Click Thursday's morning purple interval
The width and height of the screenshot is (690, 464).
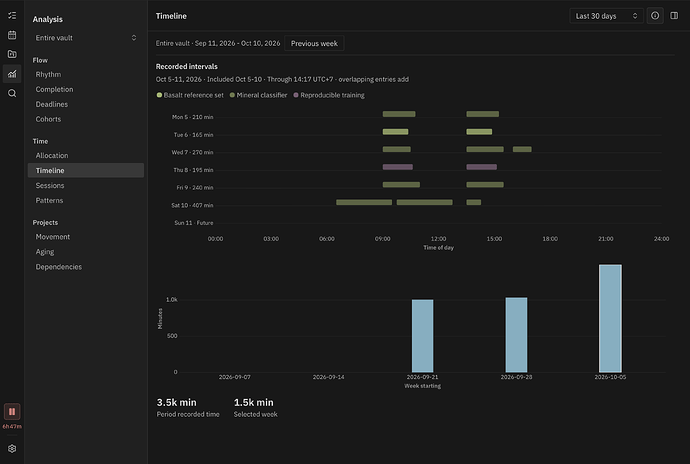398,167
